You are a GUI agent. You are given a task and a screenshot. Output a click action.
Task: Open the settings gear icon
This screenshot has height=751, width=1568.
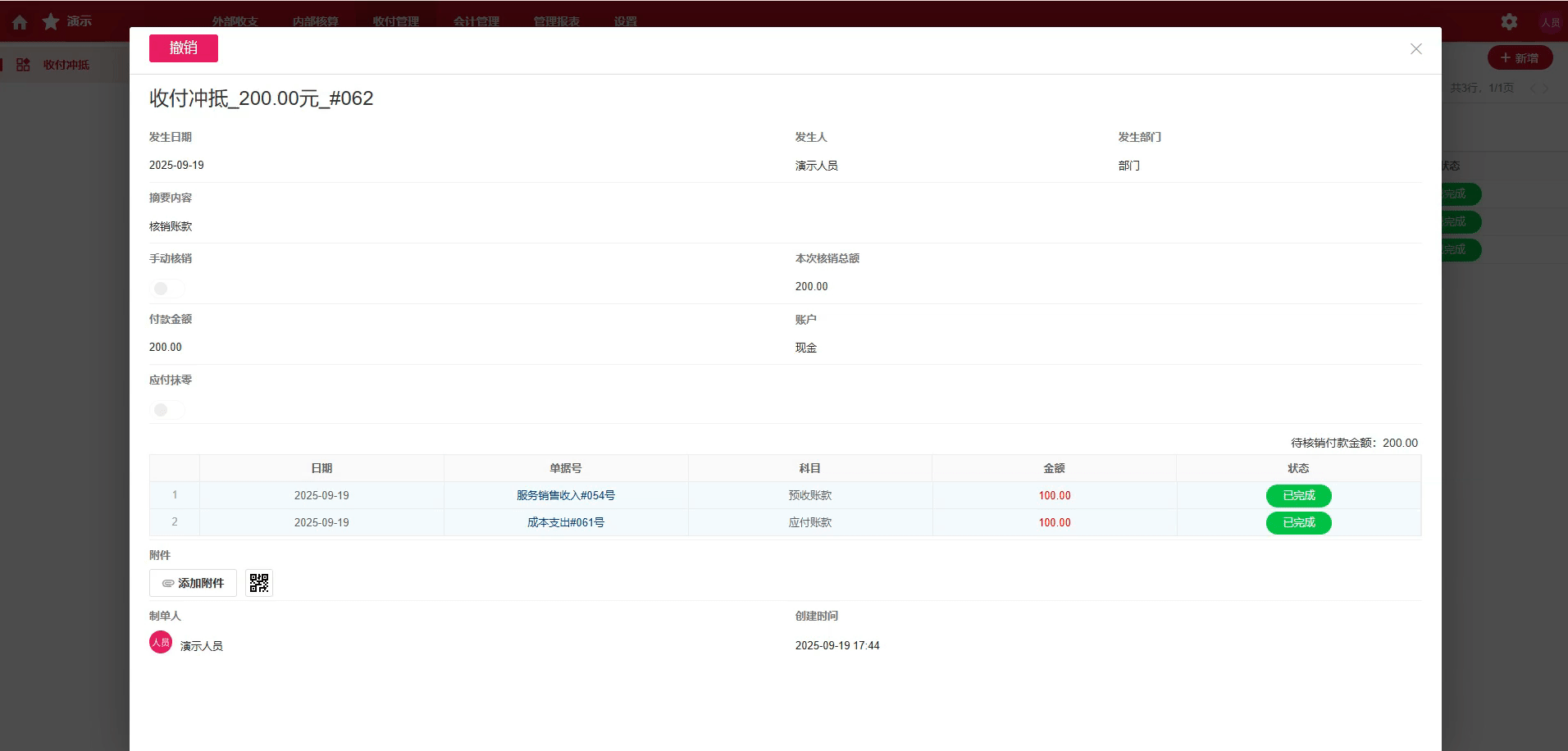[x=1509, y=22]
